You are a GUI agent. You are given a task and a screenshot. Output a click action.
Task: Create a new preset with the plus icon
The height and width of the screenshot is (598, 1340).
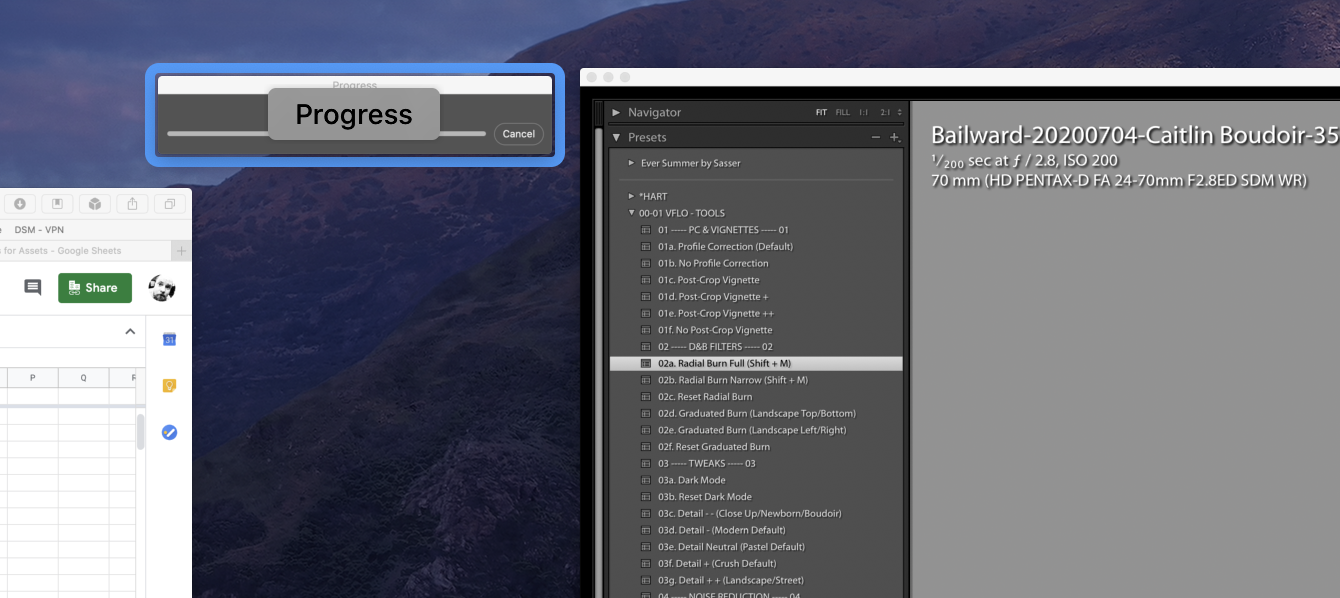[x=895, y=137]
